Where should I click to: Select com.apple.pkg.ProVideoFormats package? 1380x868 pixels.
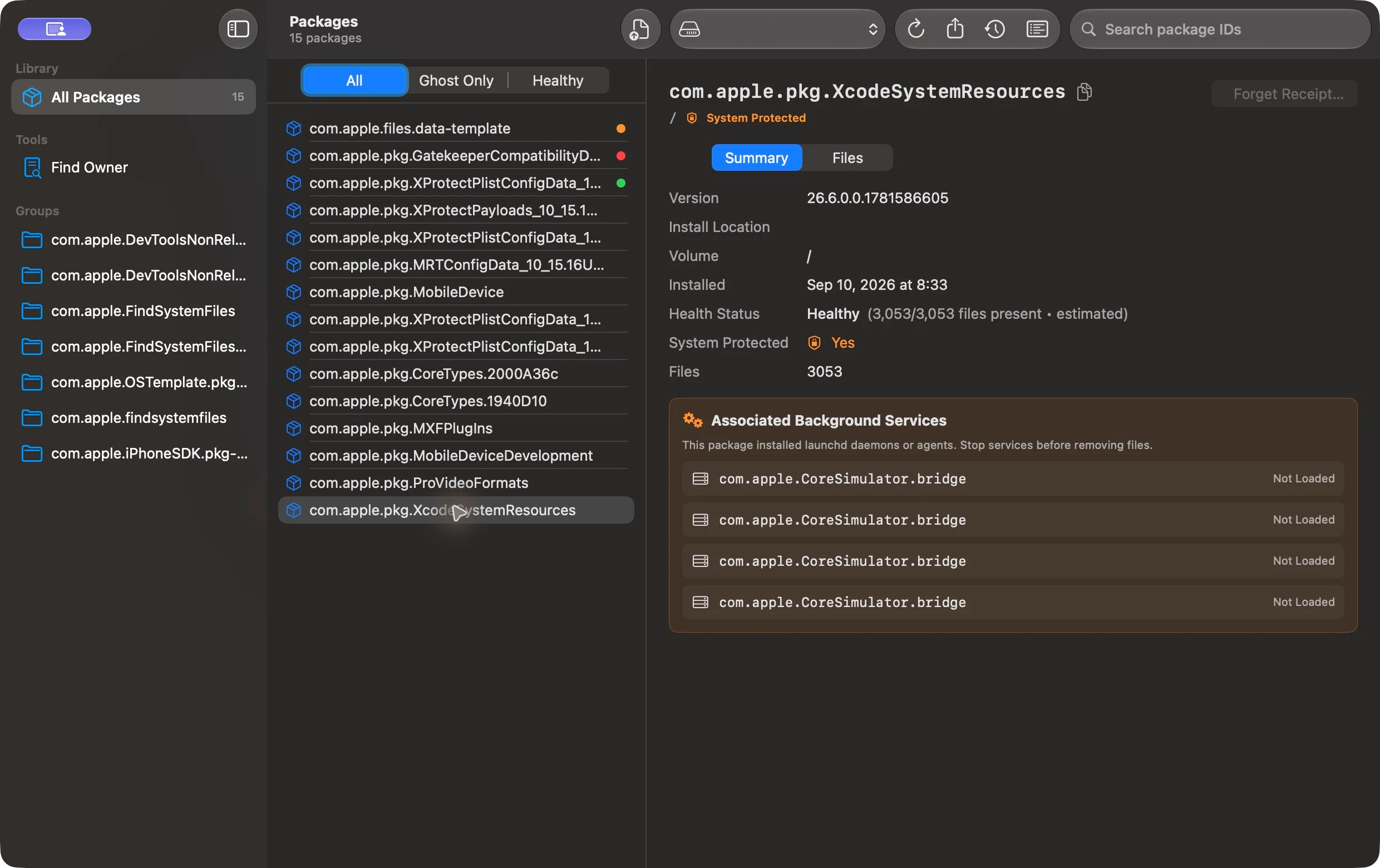tap(456, 482)
